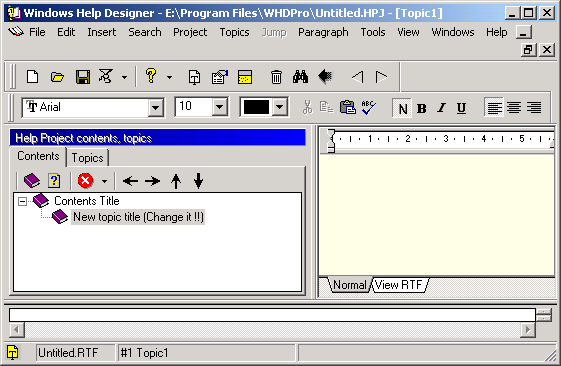561x366 pixels.
Task: Open the dropdown next to red delete icon
Action: (104, 181)
